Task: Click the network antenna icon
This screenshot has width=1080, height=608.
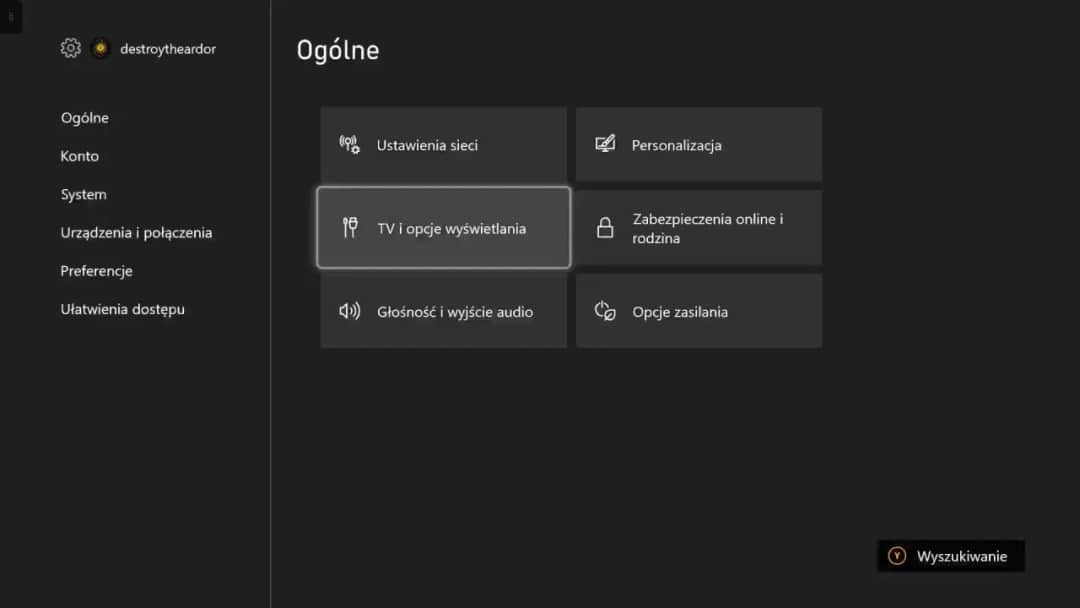Action: coord(349,145)
